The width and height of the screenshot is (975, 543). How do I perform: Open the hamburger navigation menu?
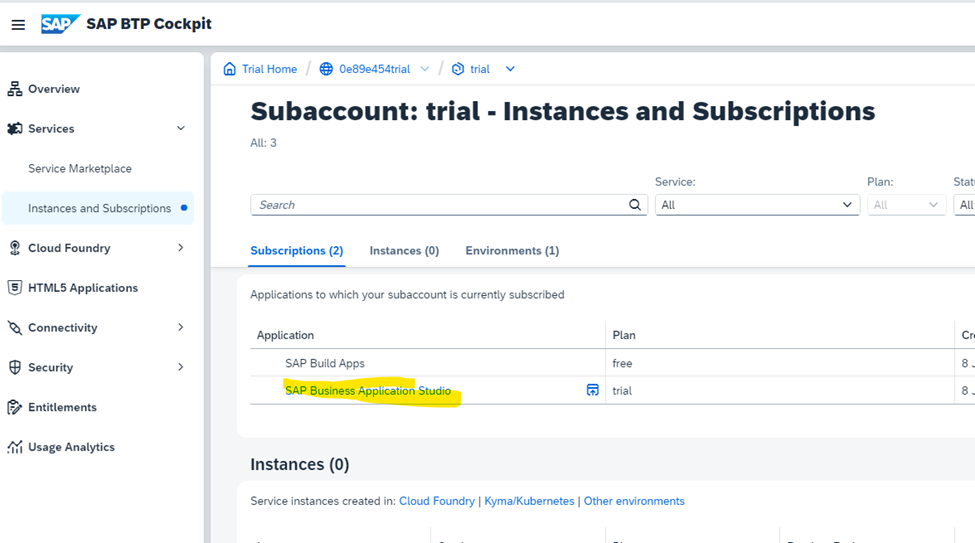(x=18, y=24)
